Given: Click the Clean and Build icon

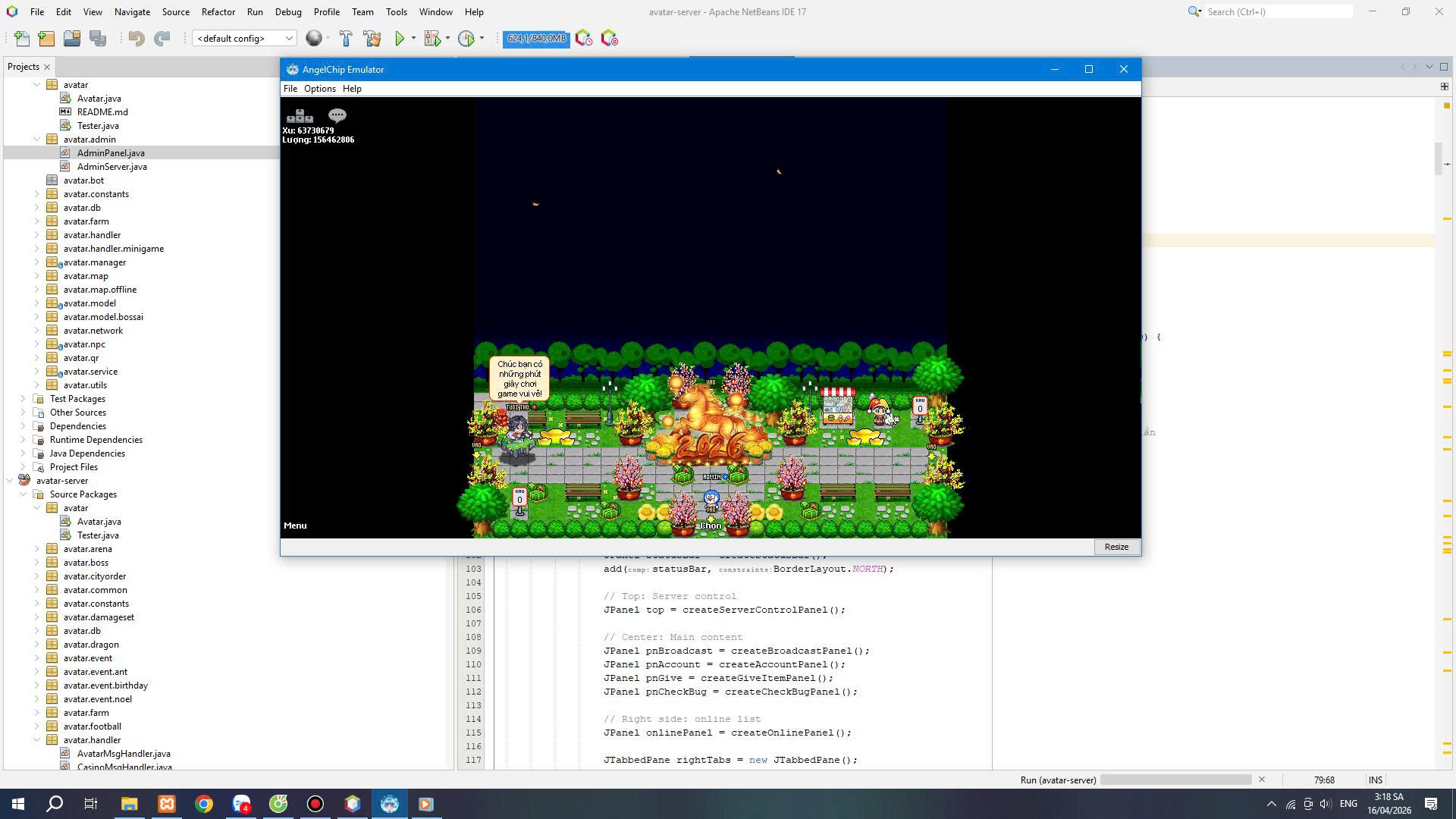Looking at the screenshot, I should point(372,39).
